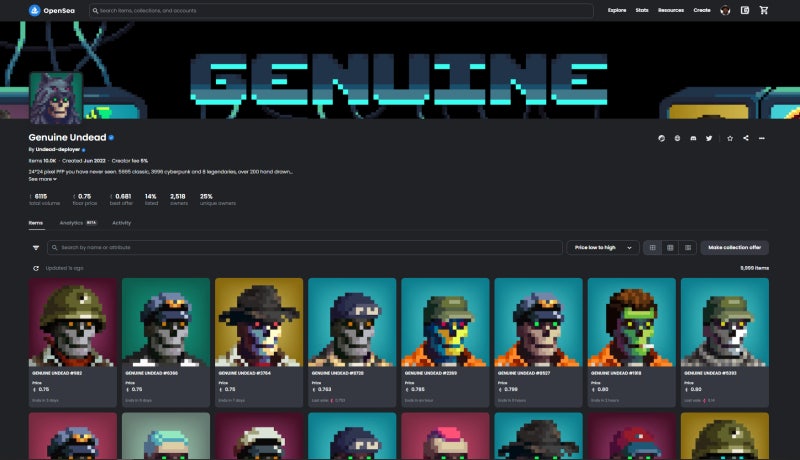
Task: Switch to compact grid view
Action: pos(670,247)
